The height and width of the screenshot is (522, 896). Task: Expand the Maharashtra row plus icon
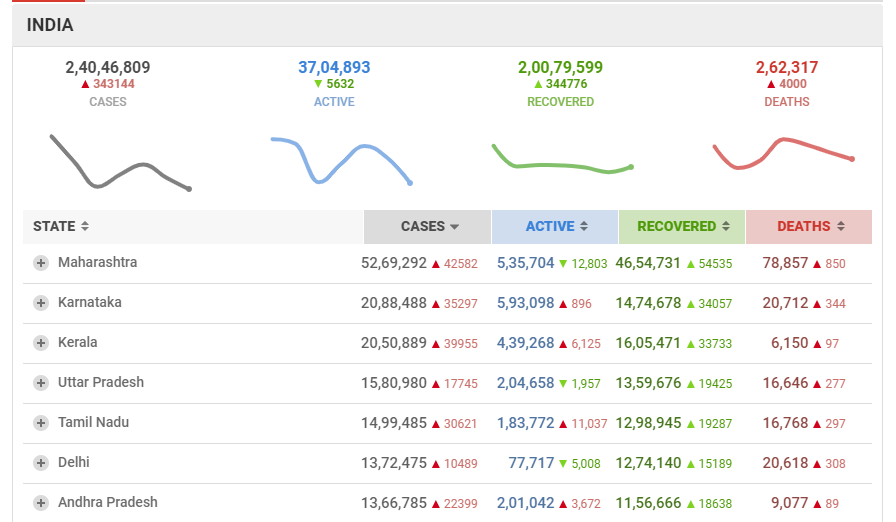[x=41, y=263]
